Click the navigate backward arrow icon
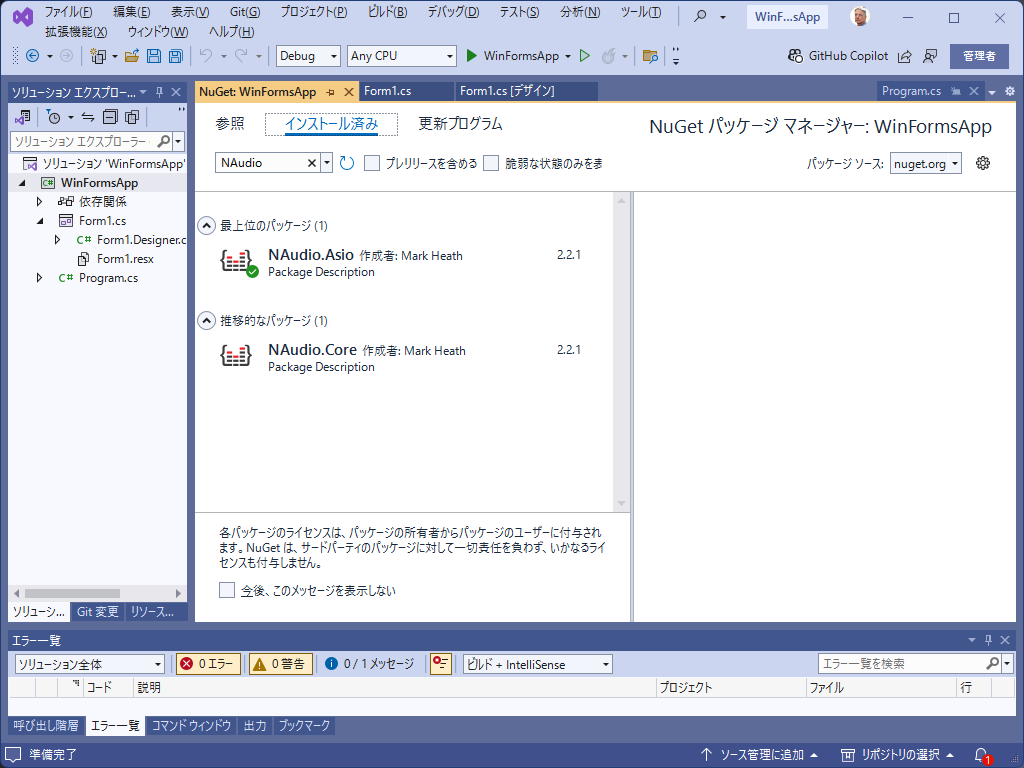The width and height of the screenshot is (1024, 768). pyautogui.click(x=32, y=56)
